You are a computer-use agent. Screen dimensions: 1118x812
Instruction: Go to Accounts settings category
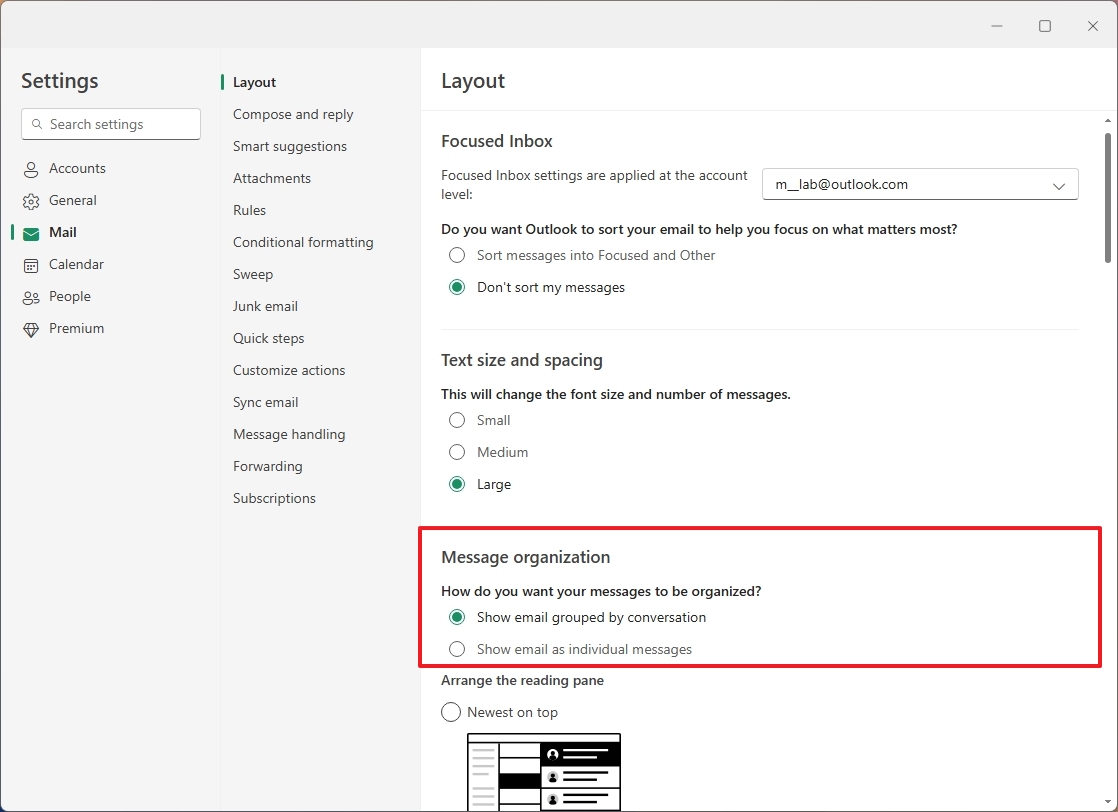pyautogui.click(x=77, y=169)
